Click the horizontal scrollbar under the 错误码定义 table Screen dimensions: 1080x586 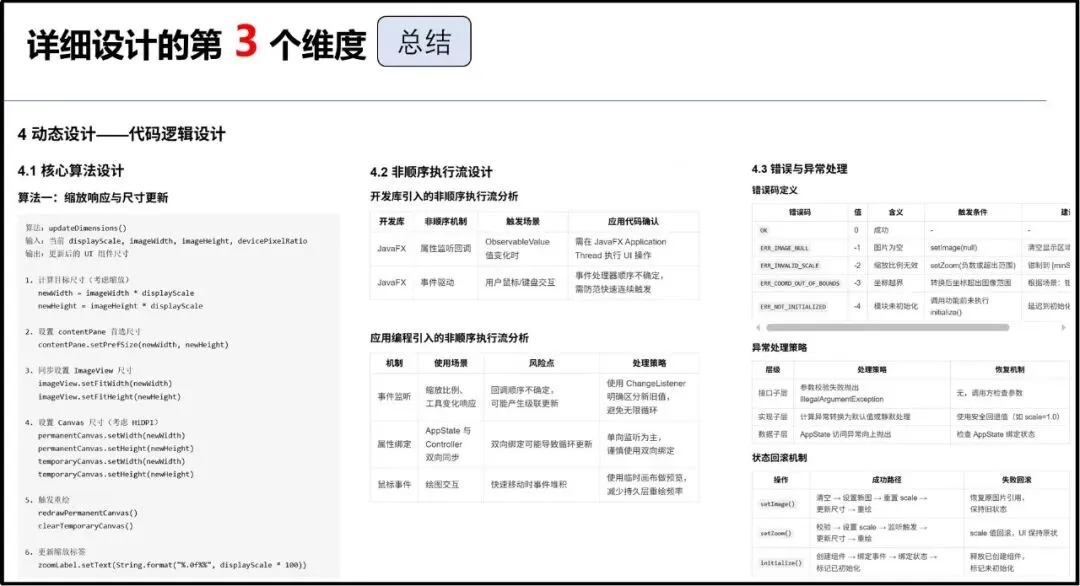click(887, 328)
